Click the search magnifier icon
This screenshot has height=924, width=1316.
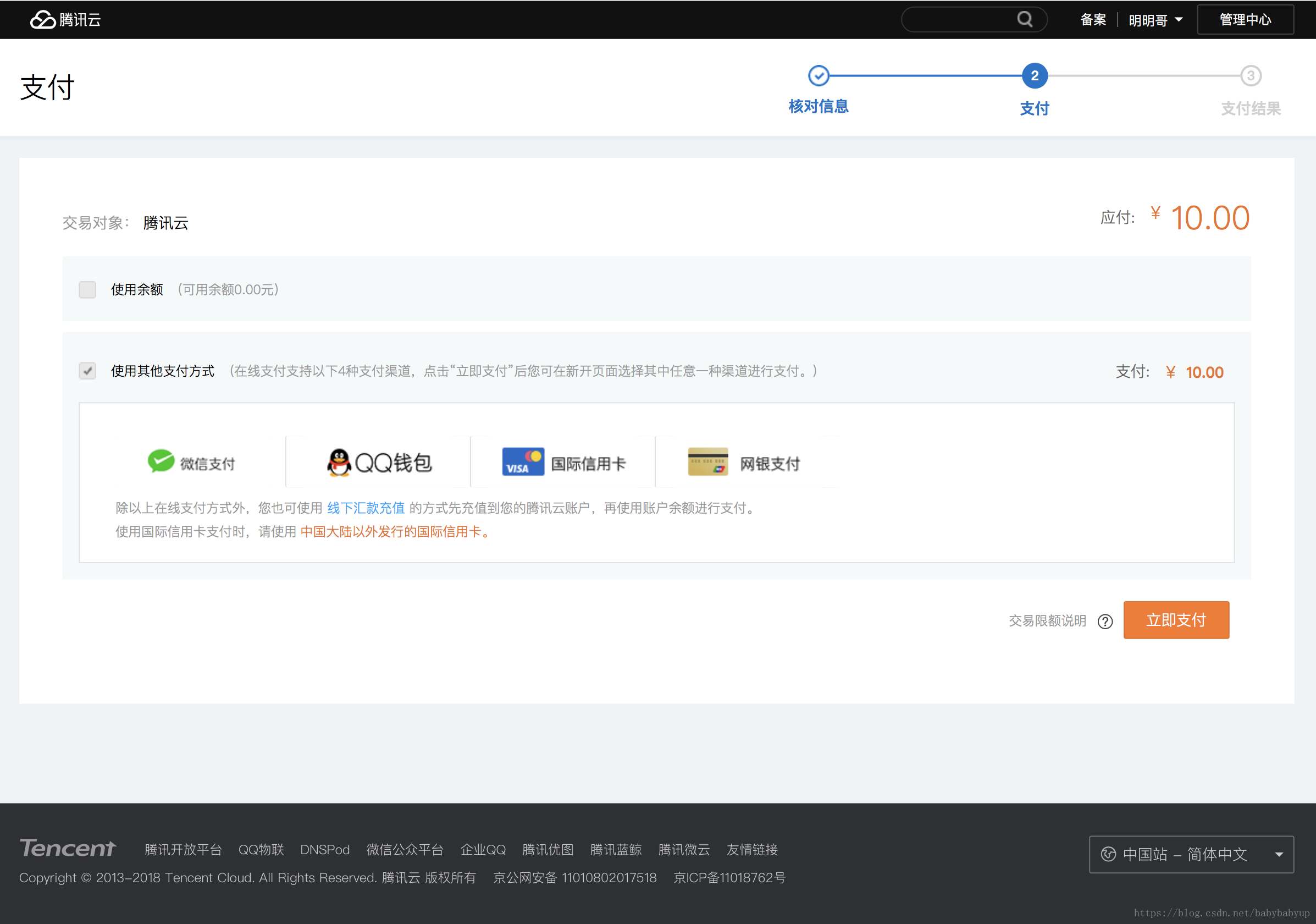coord(1024,19)
